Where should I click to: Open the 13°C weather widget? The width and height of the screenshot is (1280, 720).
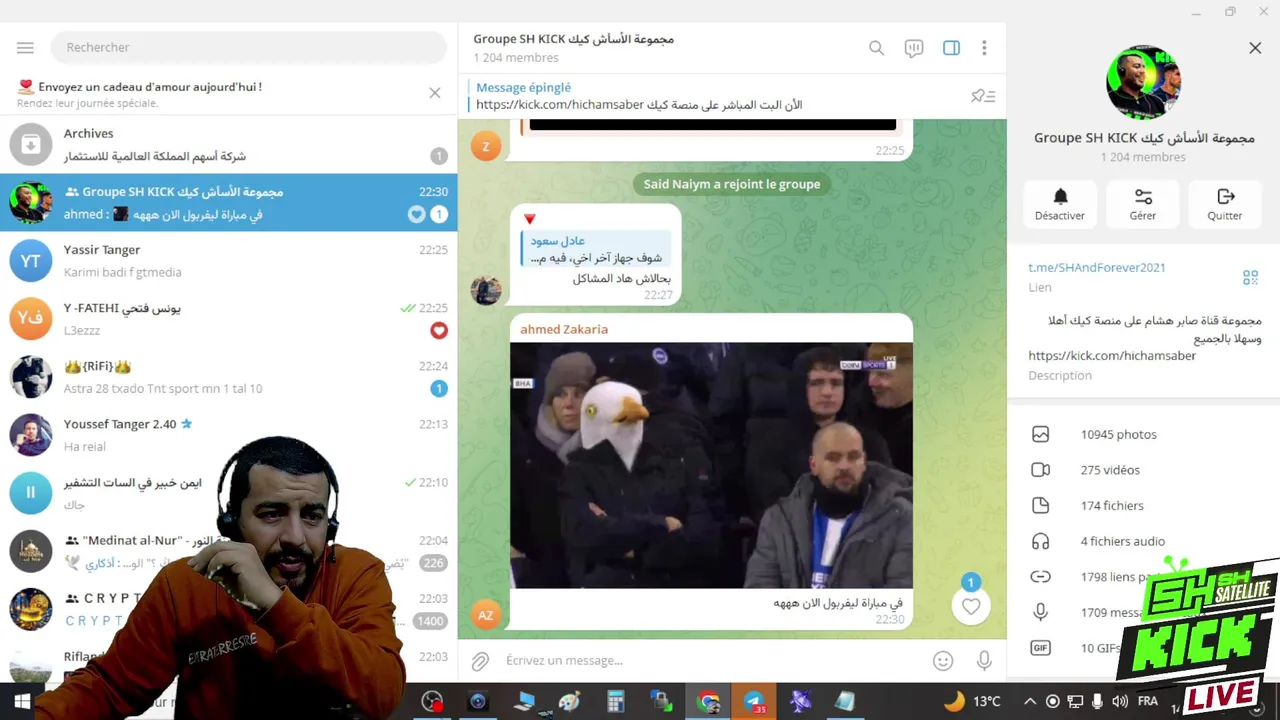coord(972,701)
